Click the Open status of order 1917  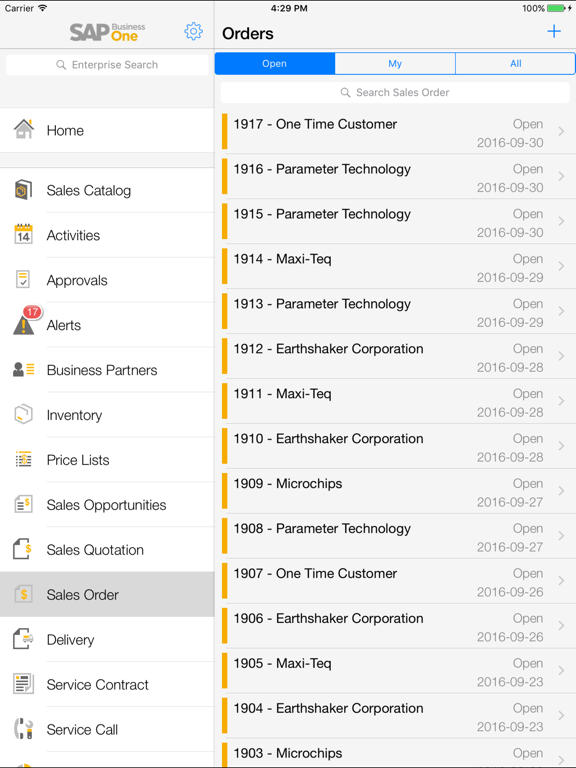528,124
